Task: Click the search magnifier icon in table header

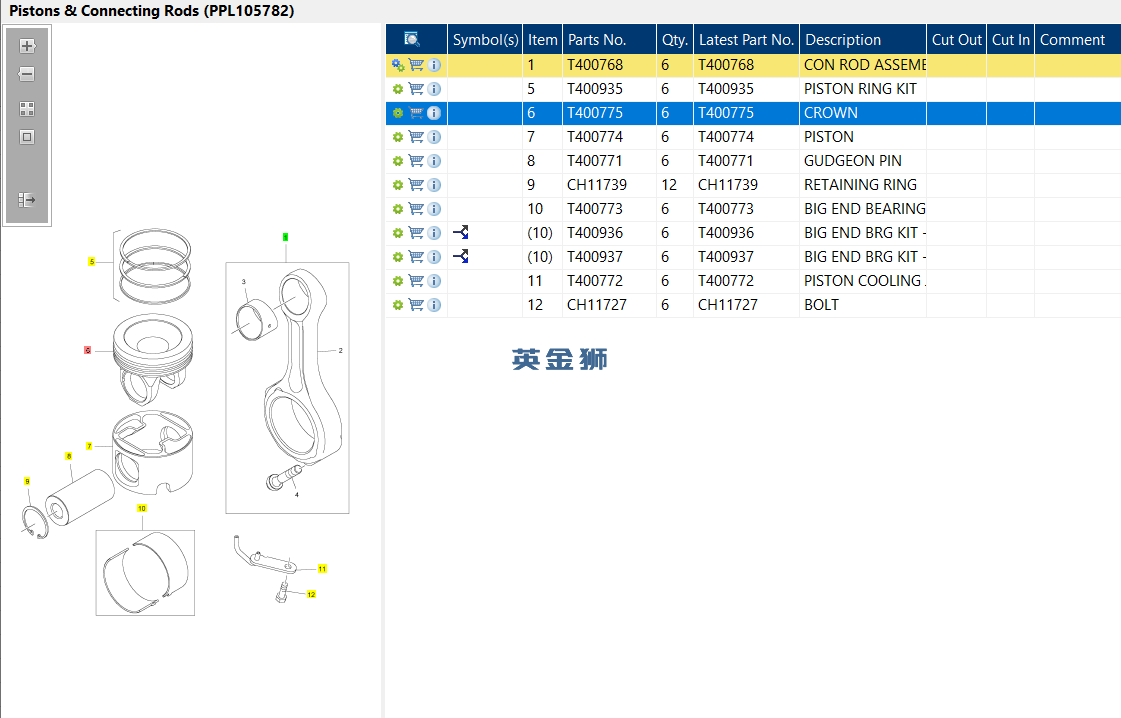Action: (x=411, y=39)
